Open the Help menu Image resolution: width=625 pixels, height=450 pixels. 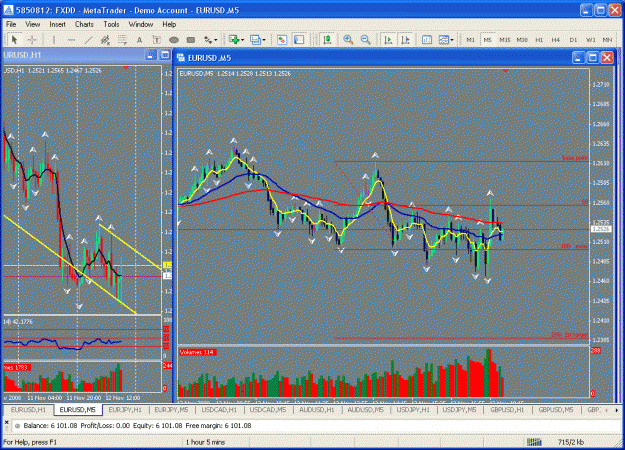coord(169,24)
